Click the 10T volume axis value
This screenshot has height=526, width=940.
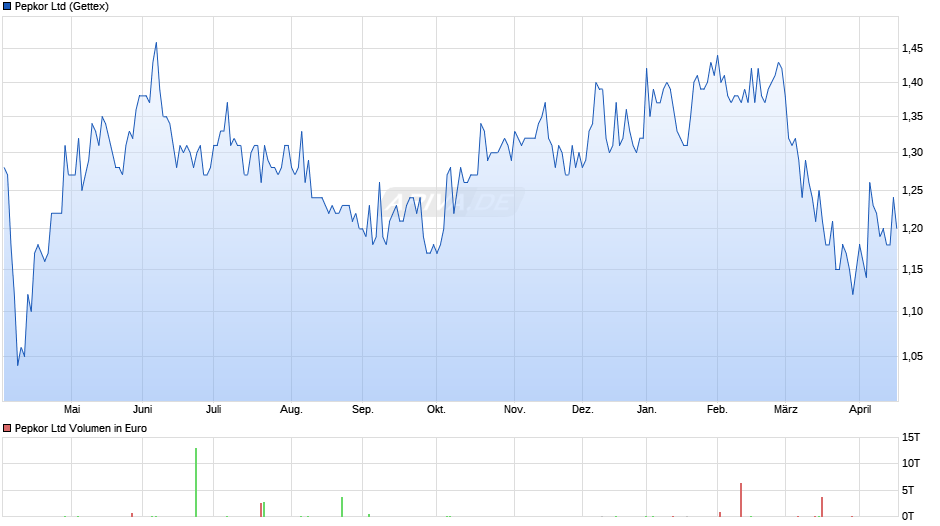click(911, 463)
